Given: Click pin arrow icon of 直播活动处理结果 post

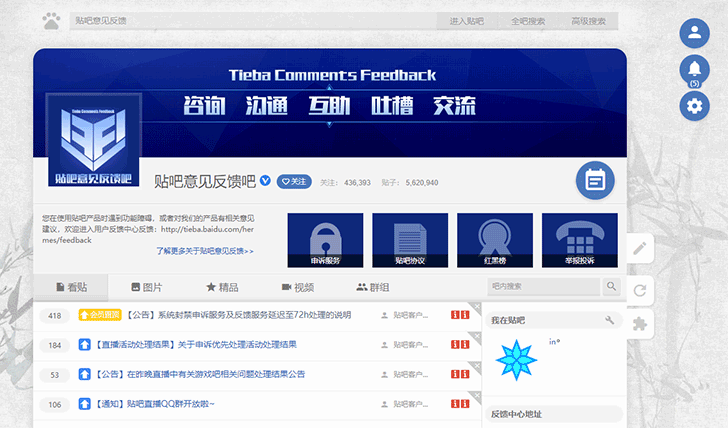Looking at the screenshot, I should click(x=84, y=344).
